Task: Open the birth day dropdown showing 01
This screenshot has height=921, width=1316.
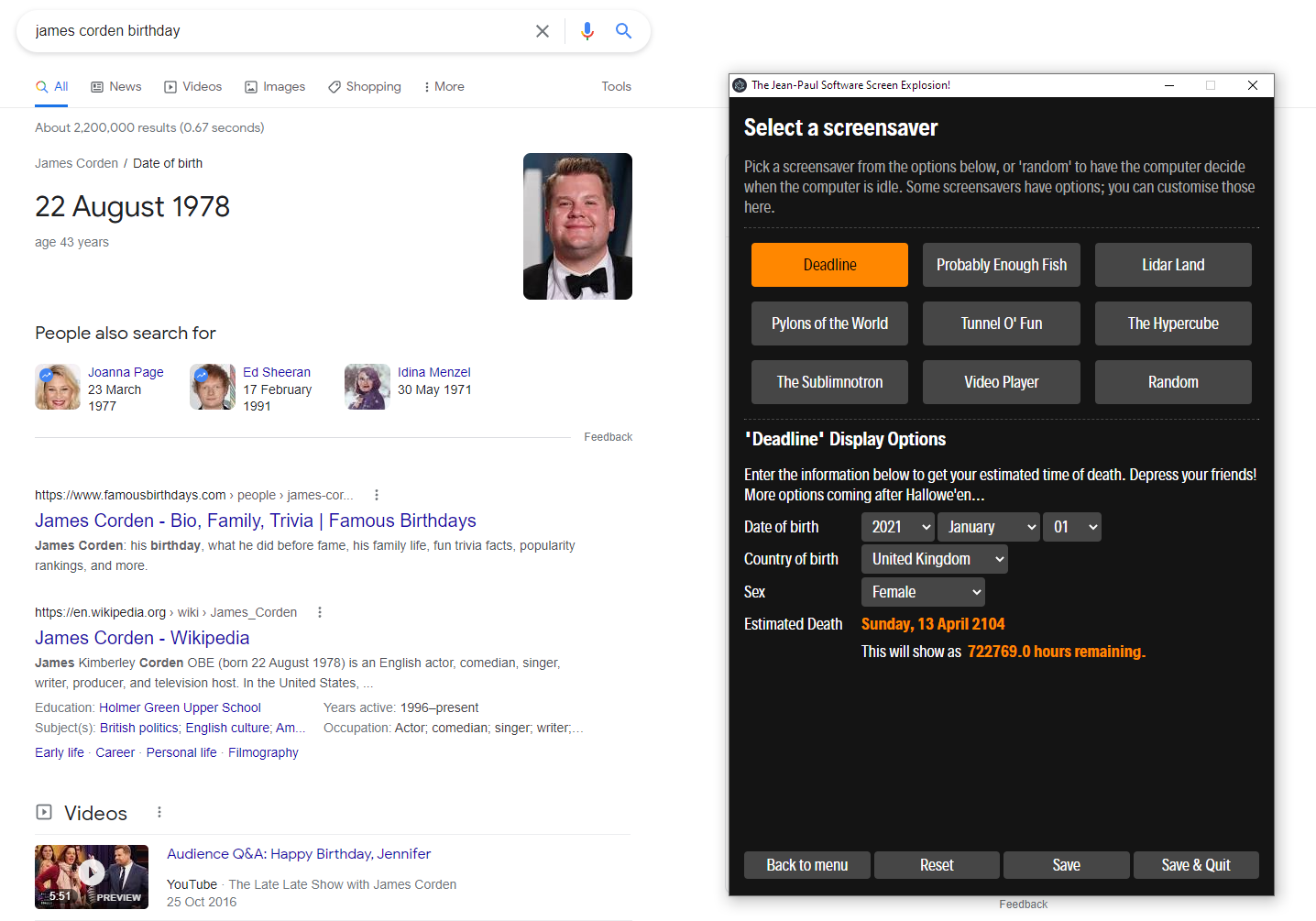Action: [1072, 527]
